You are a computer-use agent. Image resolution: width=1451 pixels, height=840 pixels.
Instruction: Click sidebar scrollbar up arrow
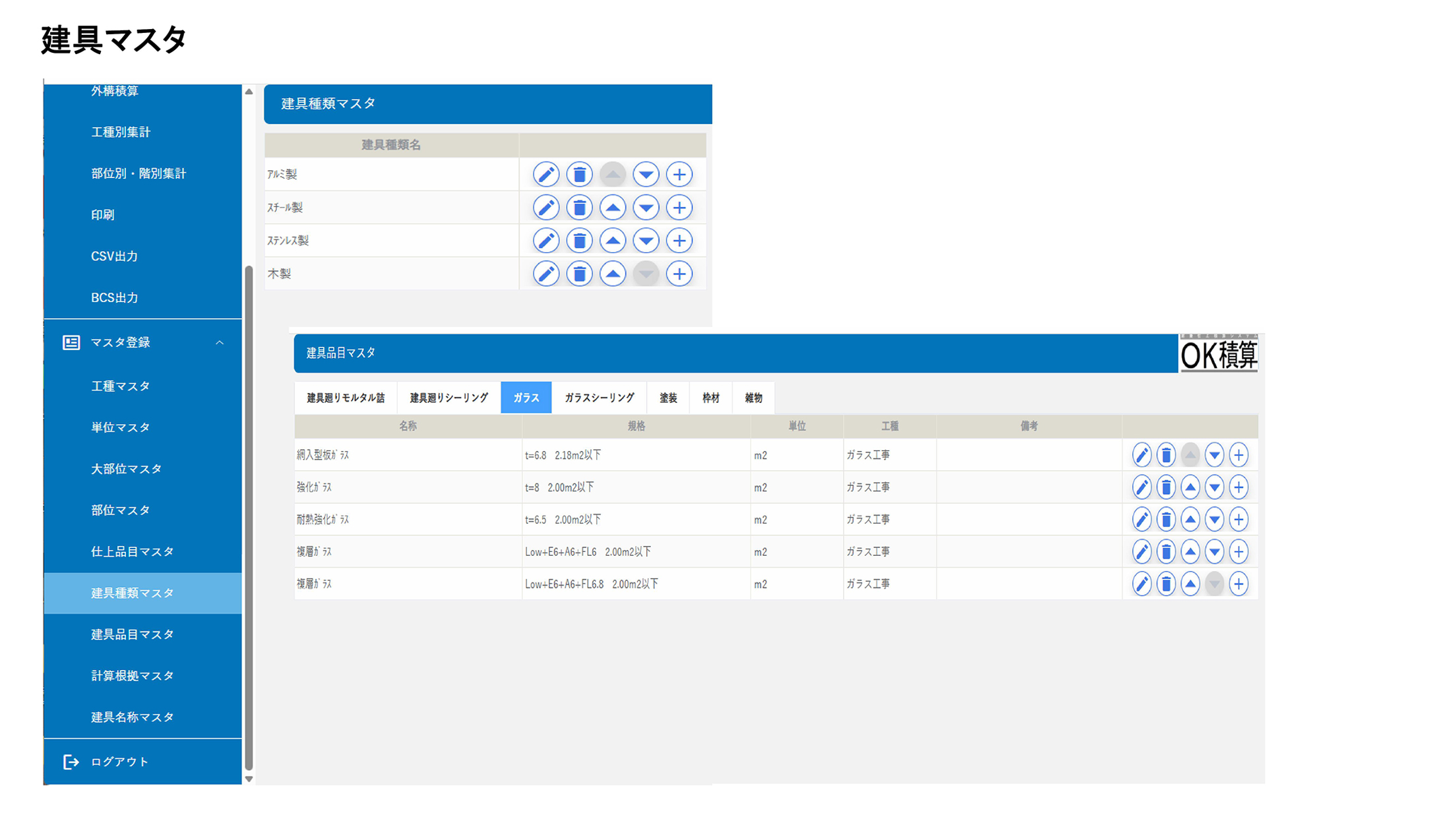[x=249, y=92]
